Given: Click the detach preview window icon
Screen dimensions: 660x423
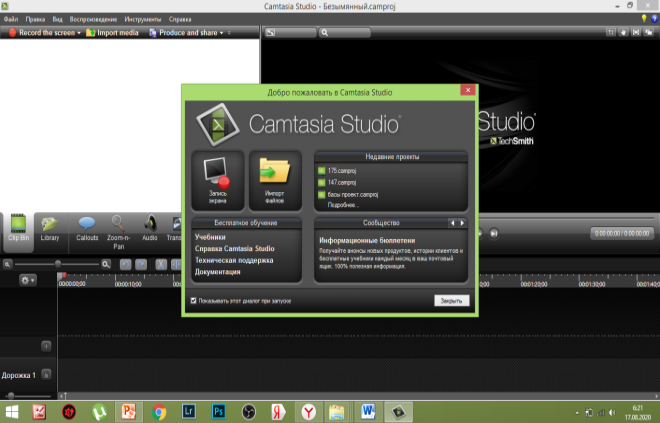Looking at the screenshot, I should 649,32.
